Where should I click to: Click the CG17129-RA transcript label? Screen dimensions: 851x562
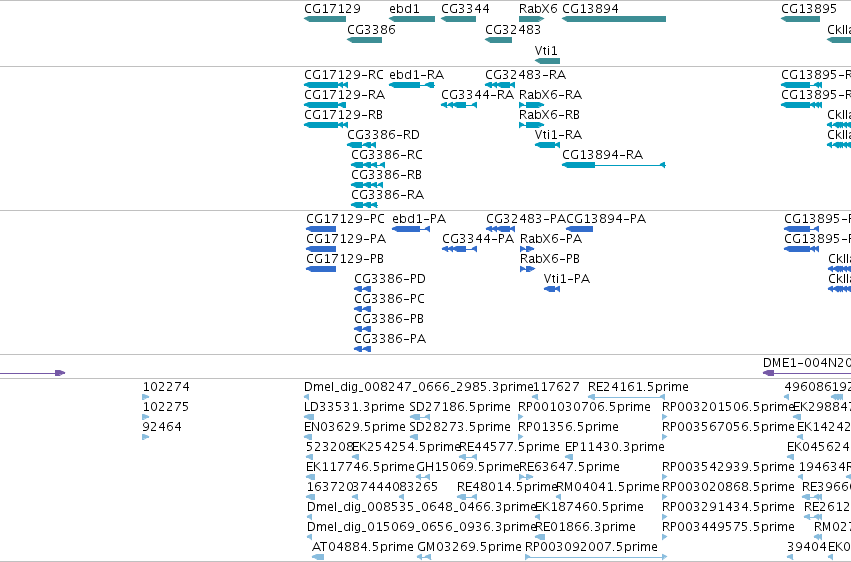pyautogui.click(x=344, y=94)
